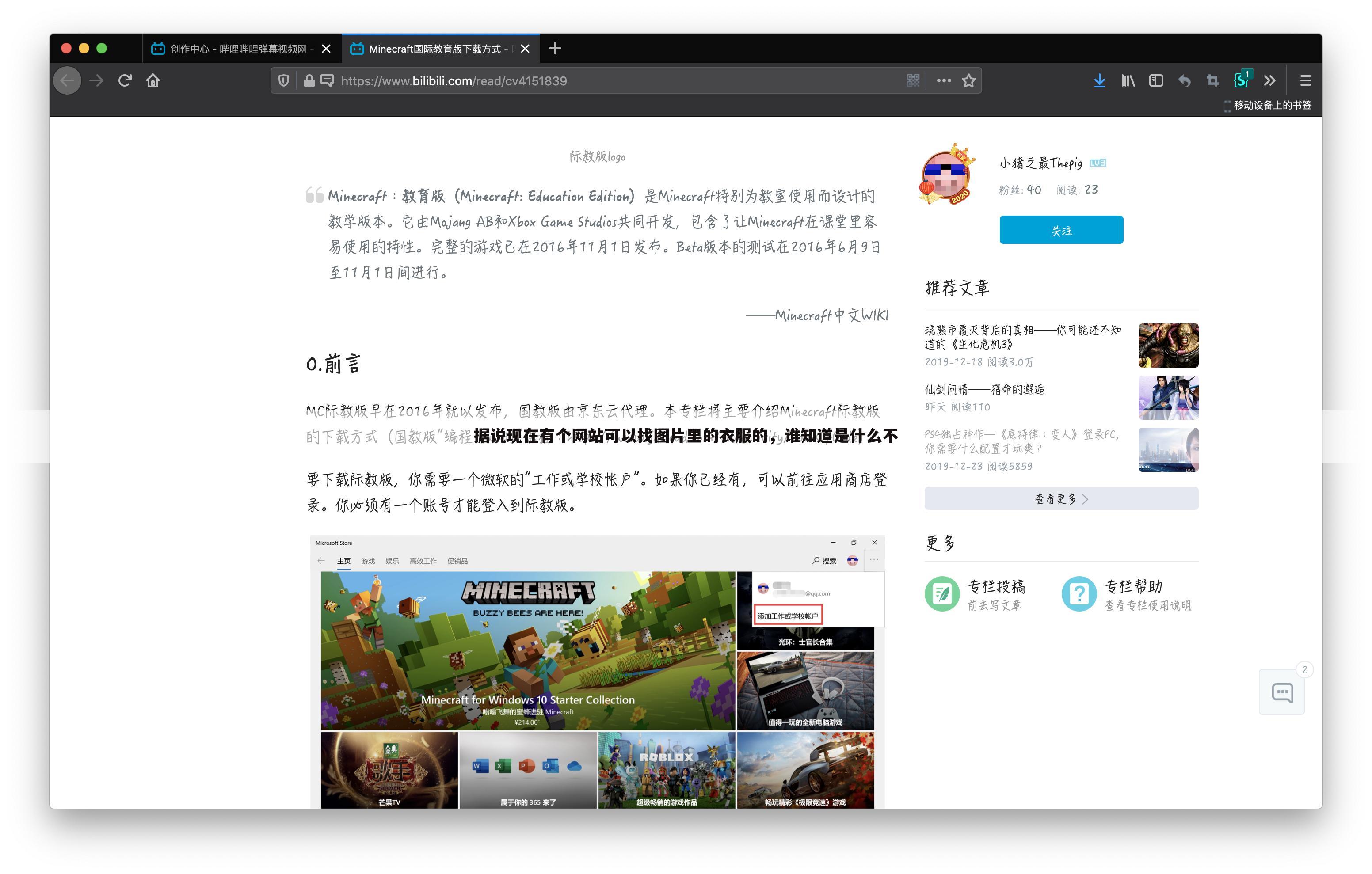Click the author level badge next to Thepig
The height and width of the screenshot is (874, 1372).
(1098, 163)
